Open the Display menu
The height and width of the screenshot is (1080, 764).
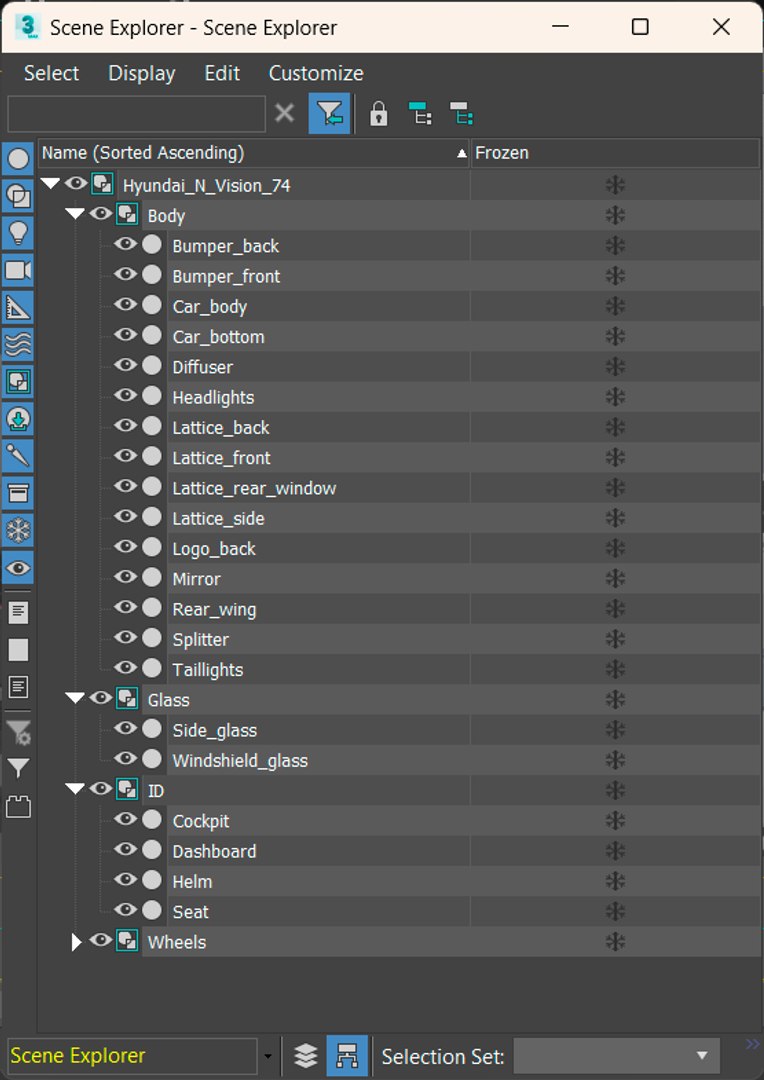(142, 73)
